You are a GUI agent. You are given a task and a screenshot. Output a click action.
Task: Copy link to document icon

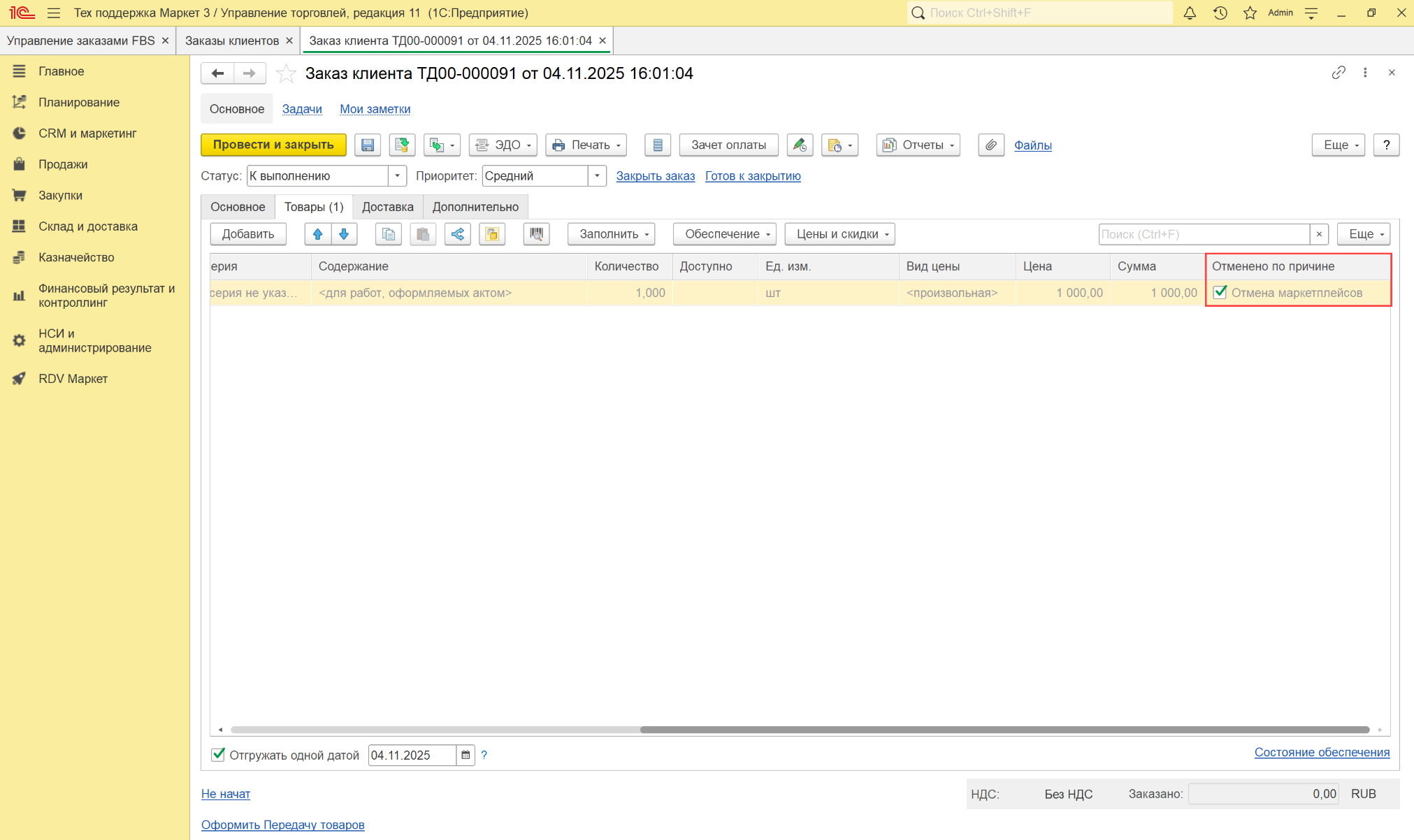(x=1338, y=73)
